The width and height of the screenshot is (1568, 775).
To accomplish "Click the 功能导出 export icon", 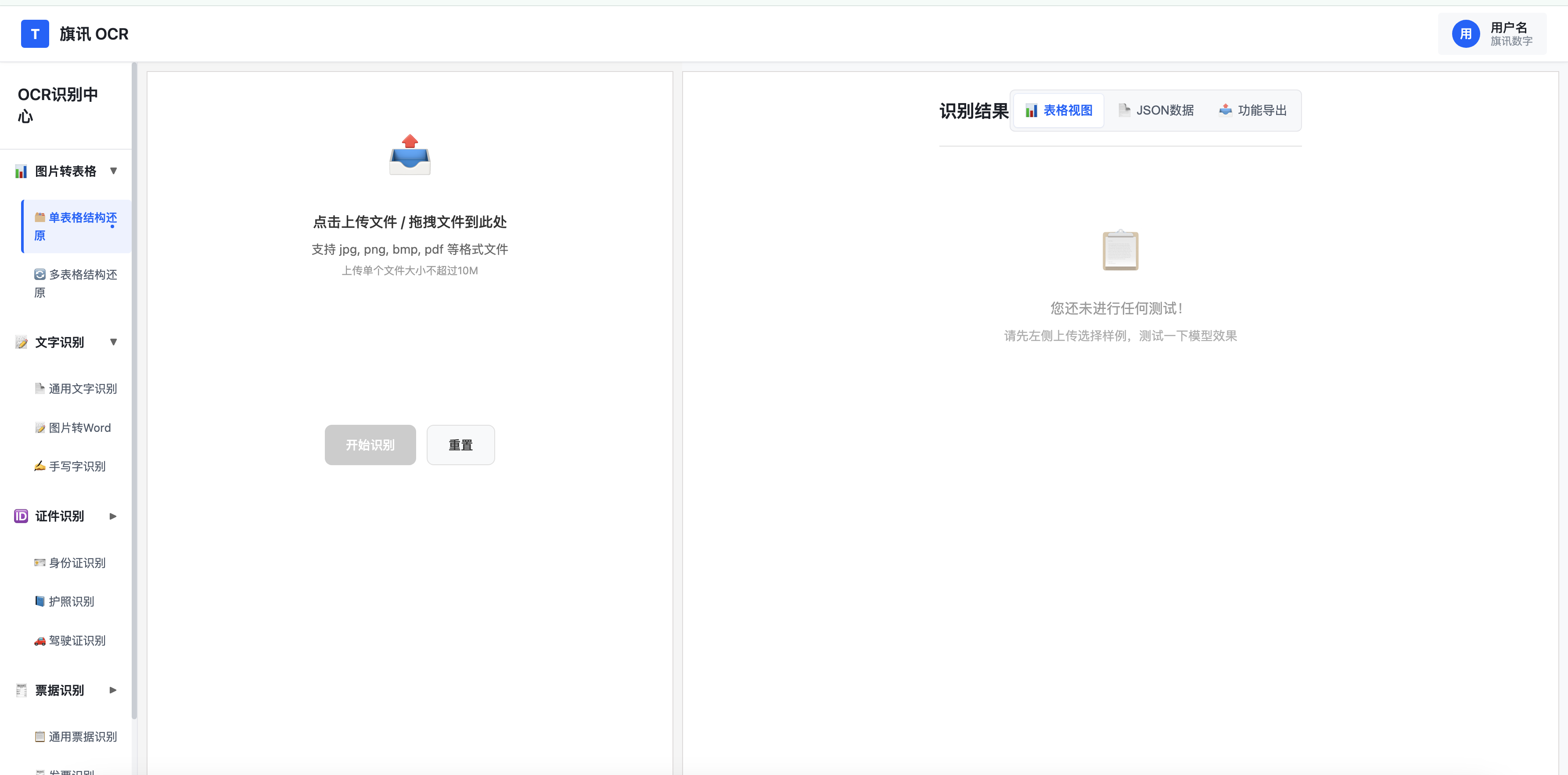I will pyautogui.click(x=1225, y=110).
